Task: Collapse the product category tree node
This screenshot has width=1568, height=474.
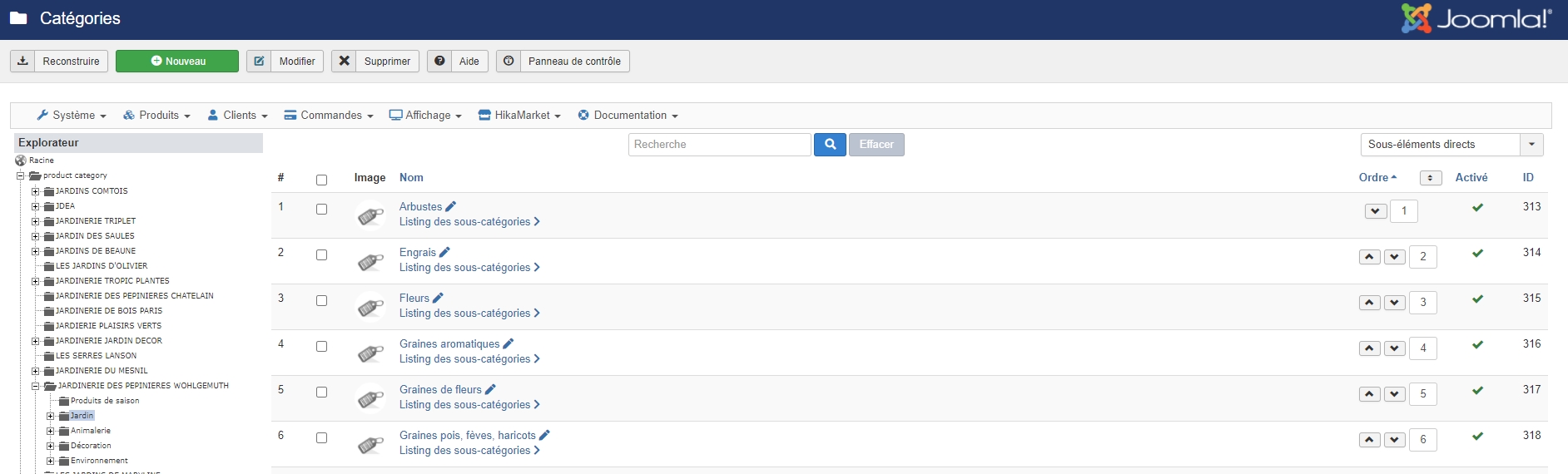Action: tap(21, 175)
